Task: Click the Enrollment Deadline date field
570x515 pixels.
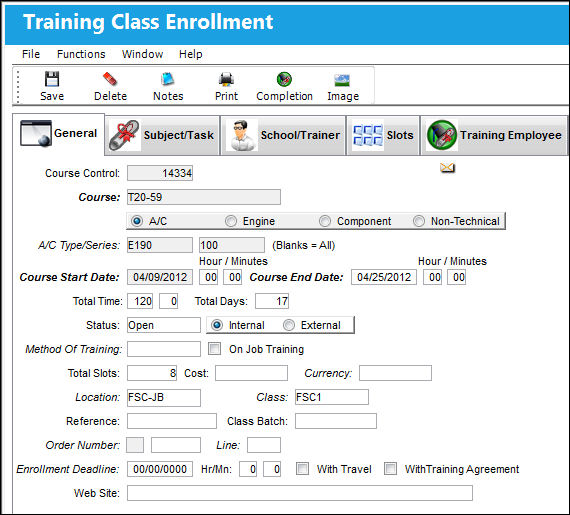Action: coord(160,469)
